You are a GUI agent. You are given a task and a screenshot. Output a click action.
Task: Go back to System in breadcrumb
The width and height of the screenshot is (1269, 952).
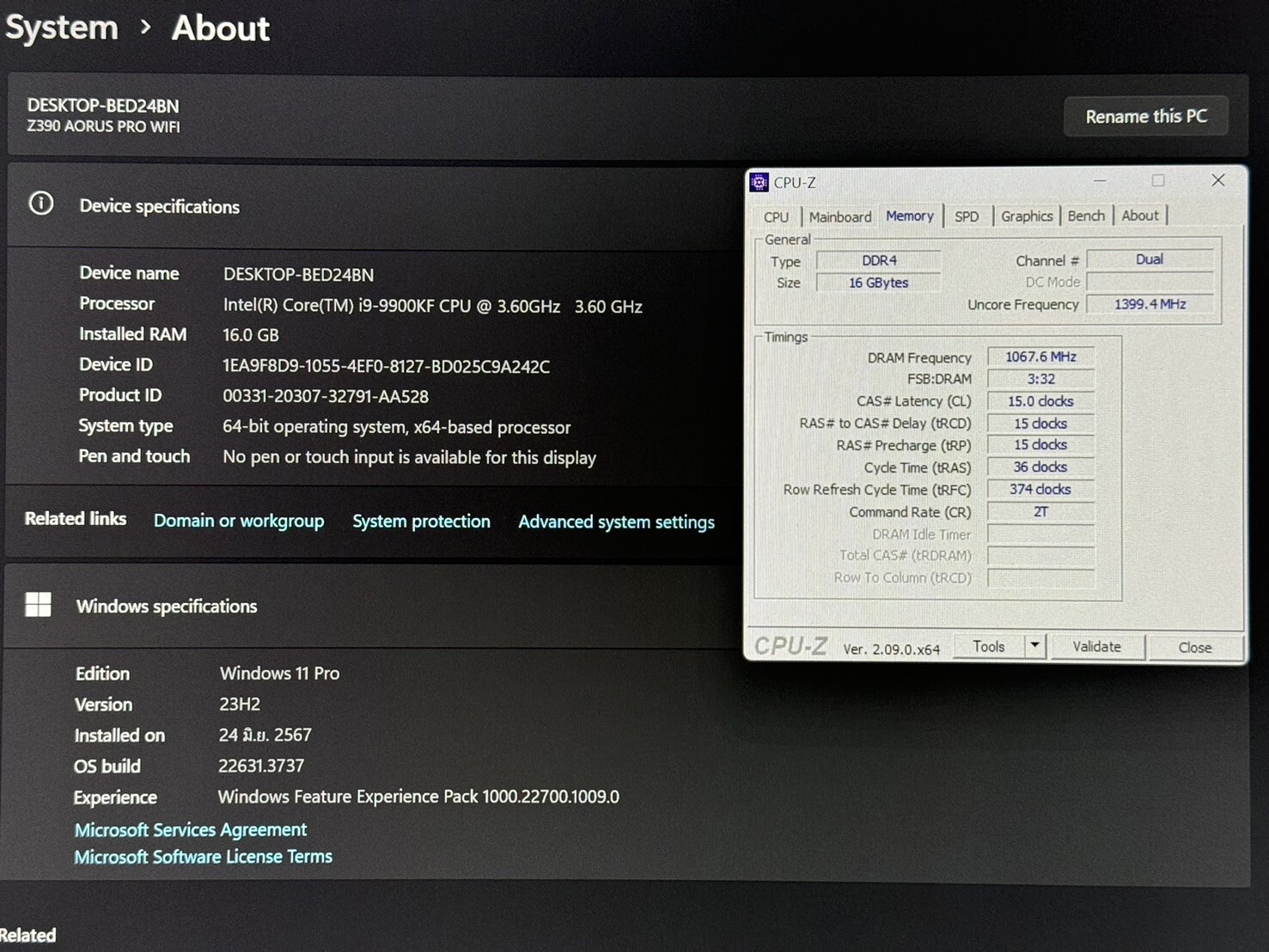(x=62, y=27)
